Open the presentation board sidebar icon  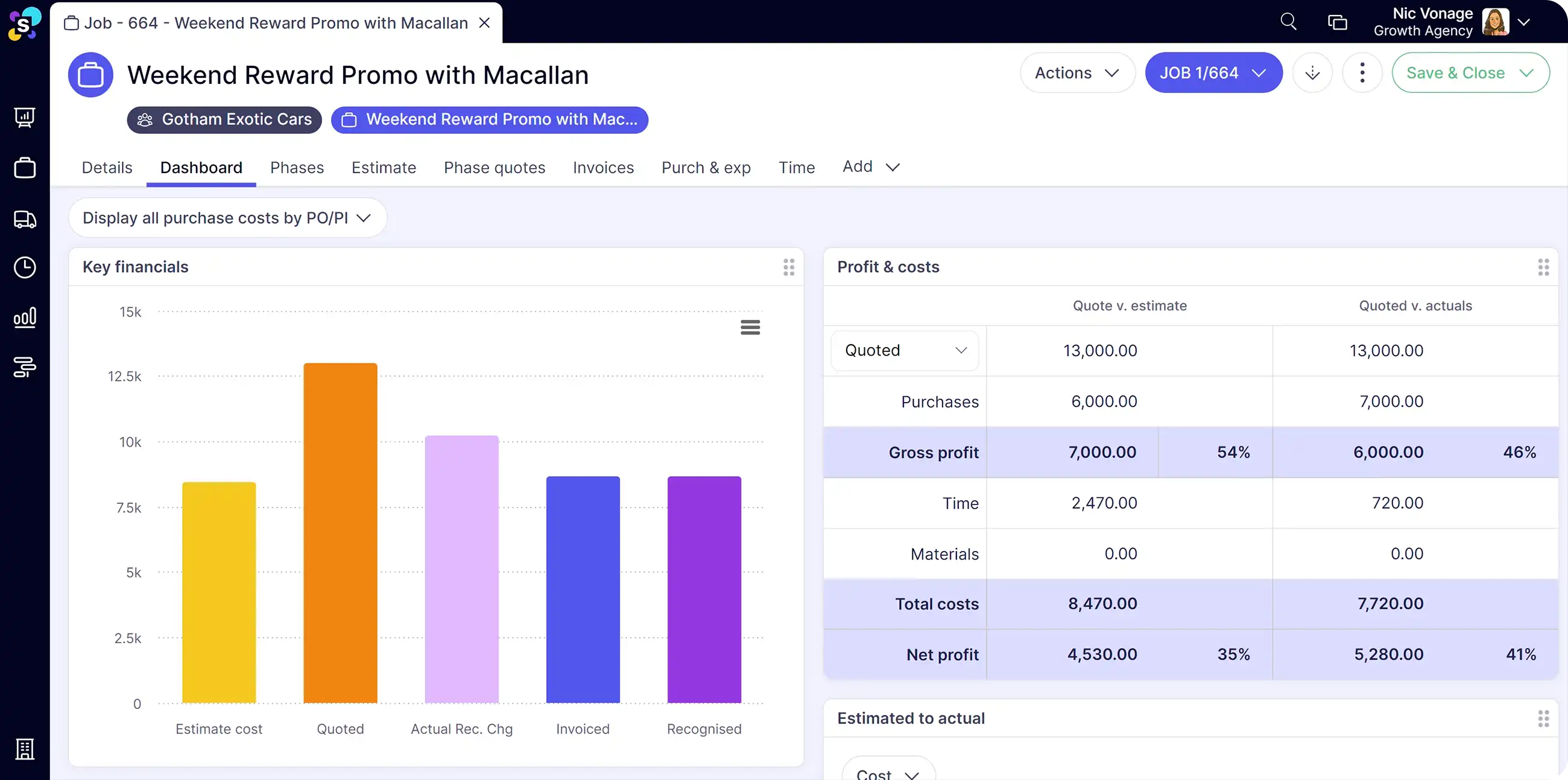(x=24, y=117)
